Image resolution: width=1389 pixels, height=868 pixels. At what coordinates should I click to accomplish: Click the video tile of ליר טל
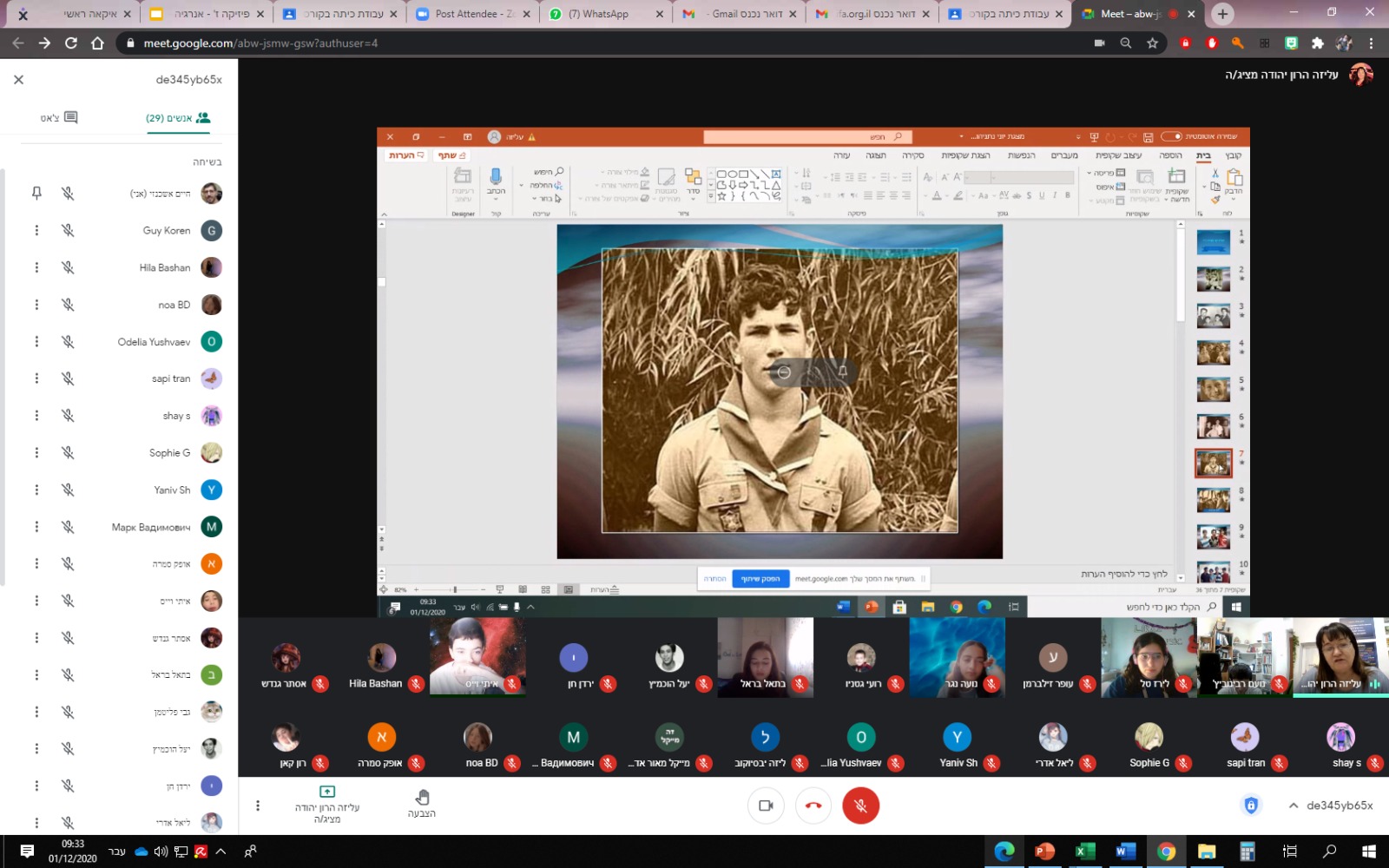tap(1149, 657)
